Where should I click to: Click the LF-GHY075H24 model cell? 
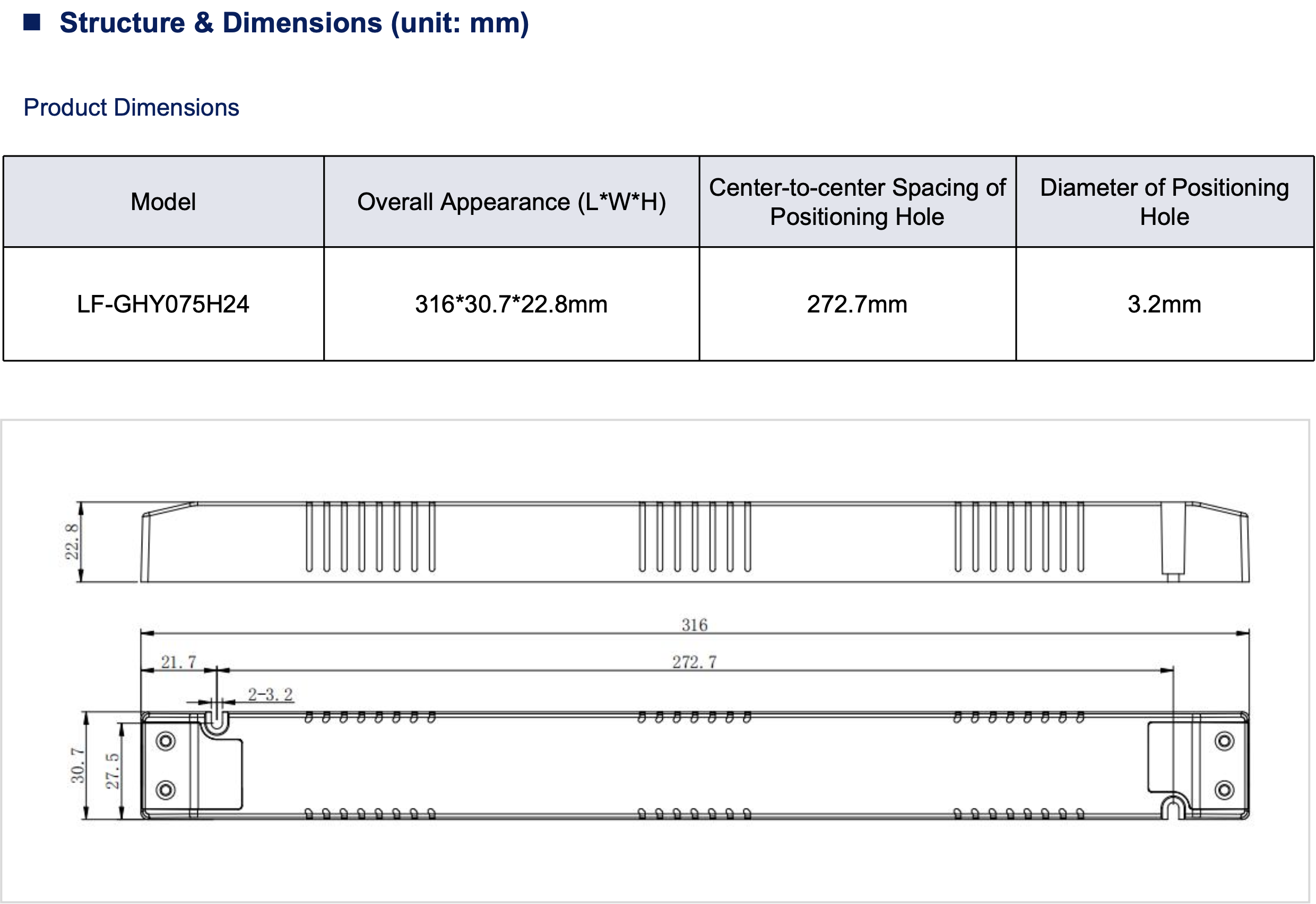[x=163, y=304]
